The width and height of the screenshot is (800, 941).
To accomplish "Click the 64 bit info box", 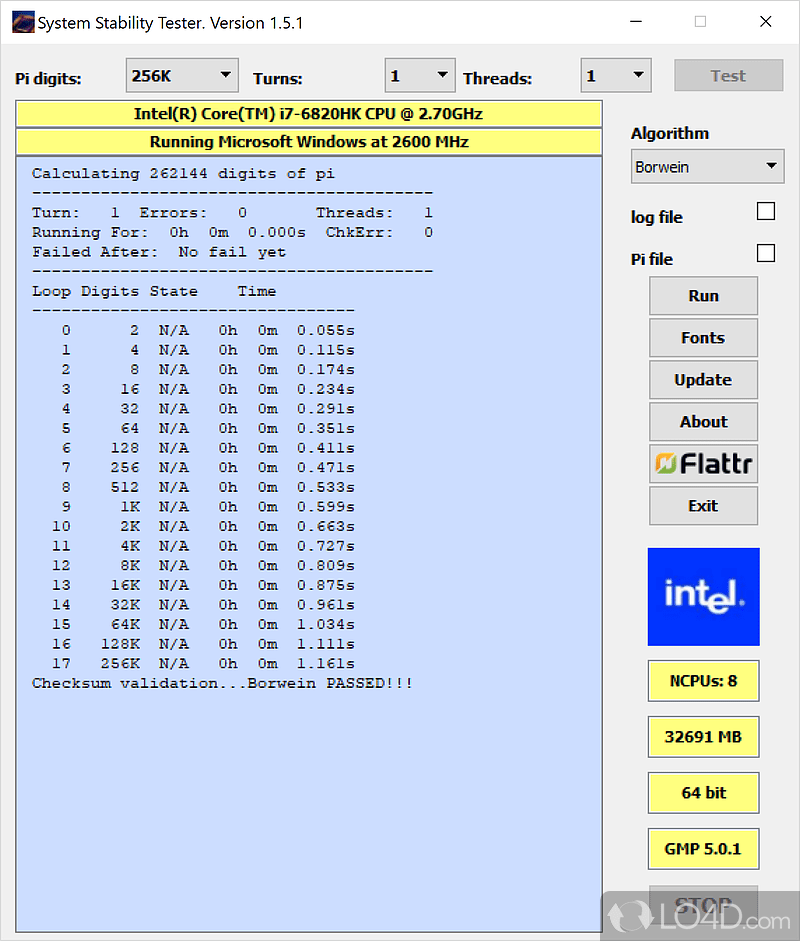I will (x=703, y=793).
